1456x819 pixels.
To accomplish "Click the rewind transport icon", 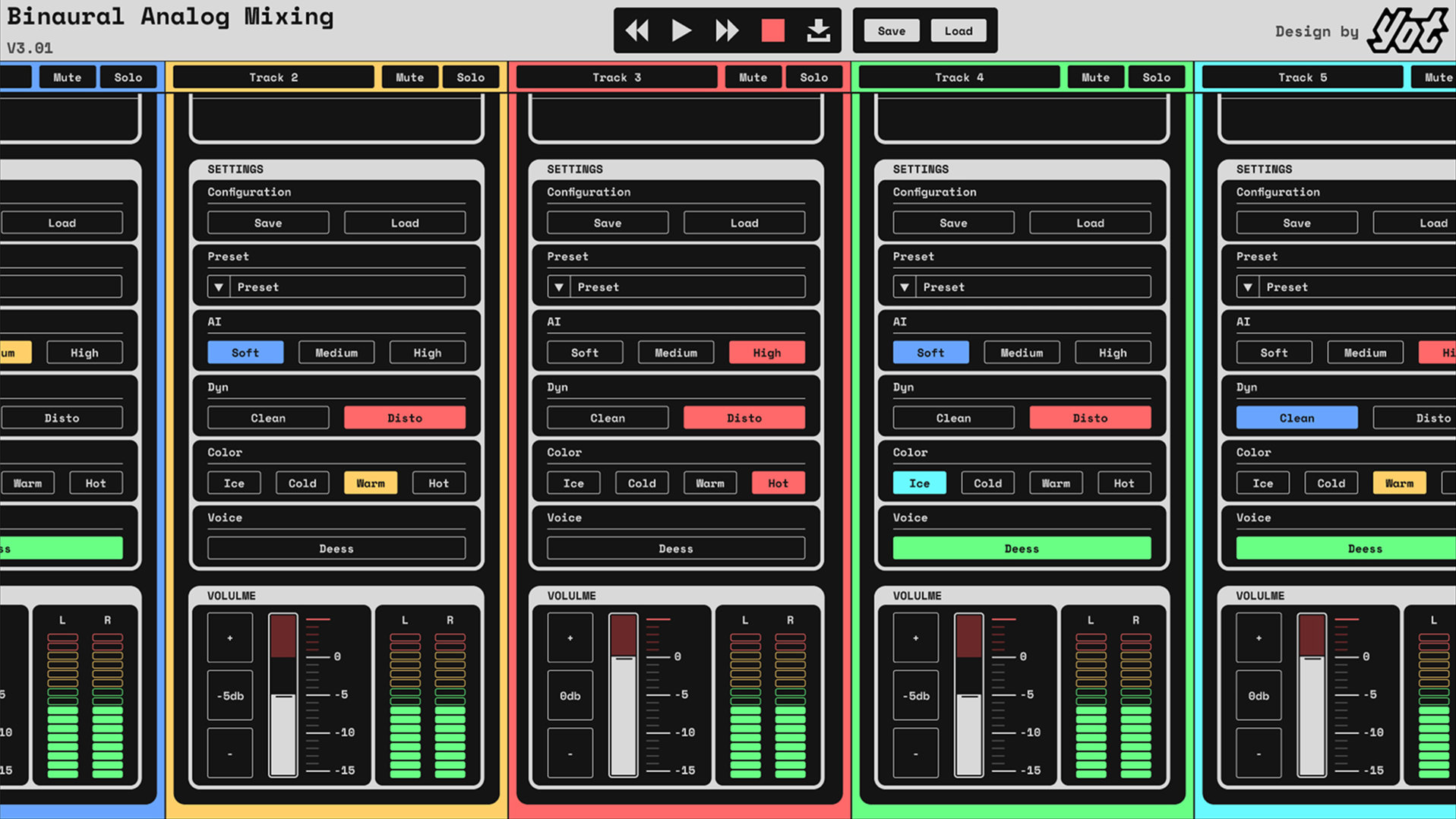I will click(636, 31).
